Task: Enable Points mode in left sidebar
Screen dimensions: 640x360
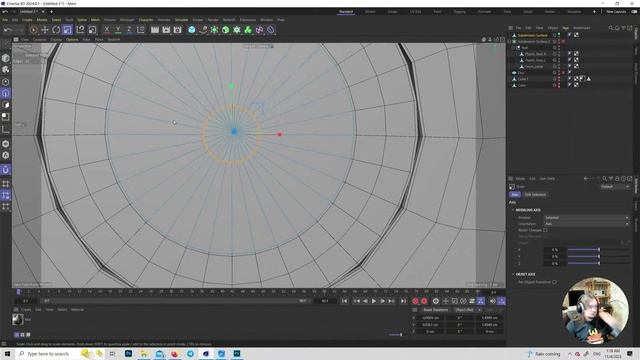Action: coord(5,82)
